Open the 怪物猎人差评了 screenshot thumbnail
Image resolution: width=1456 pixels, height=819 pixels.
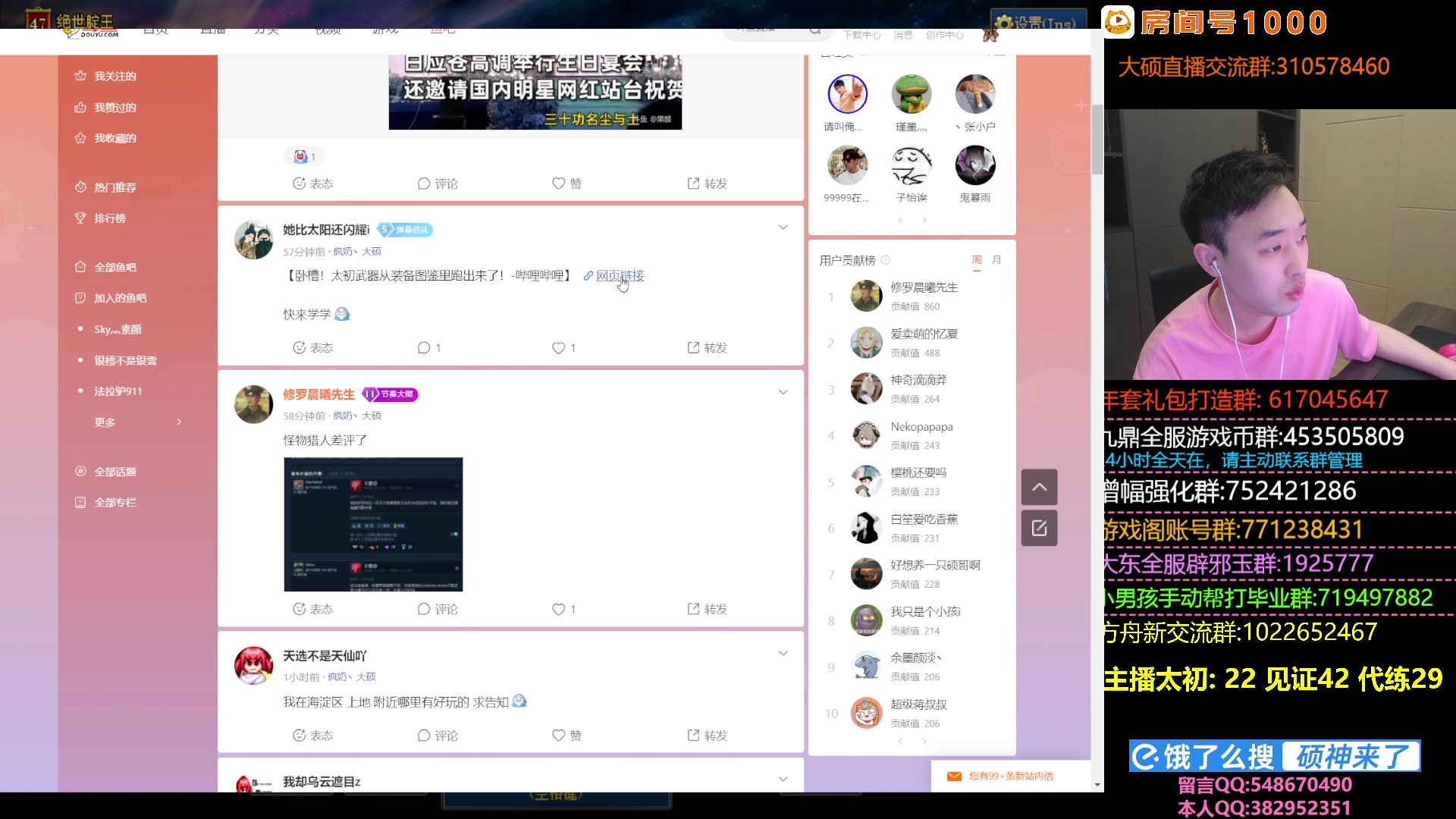[x=373, y=524]
